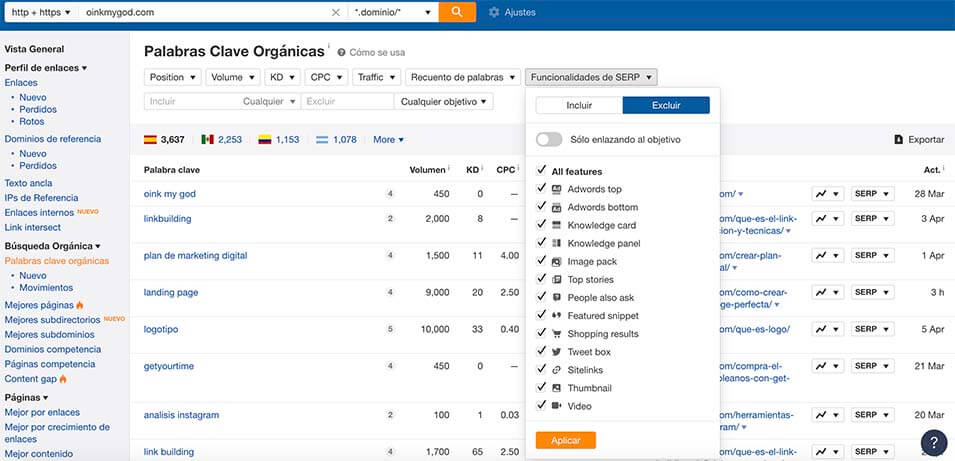
Task: Select the Colombia flag country
Action: (265, 139)
